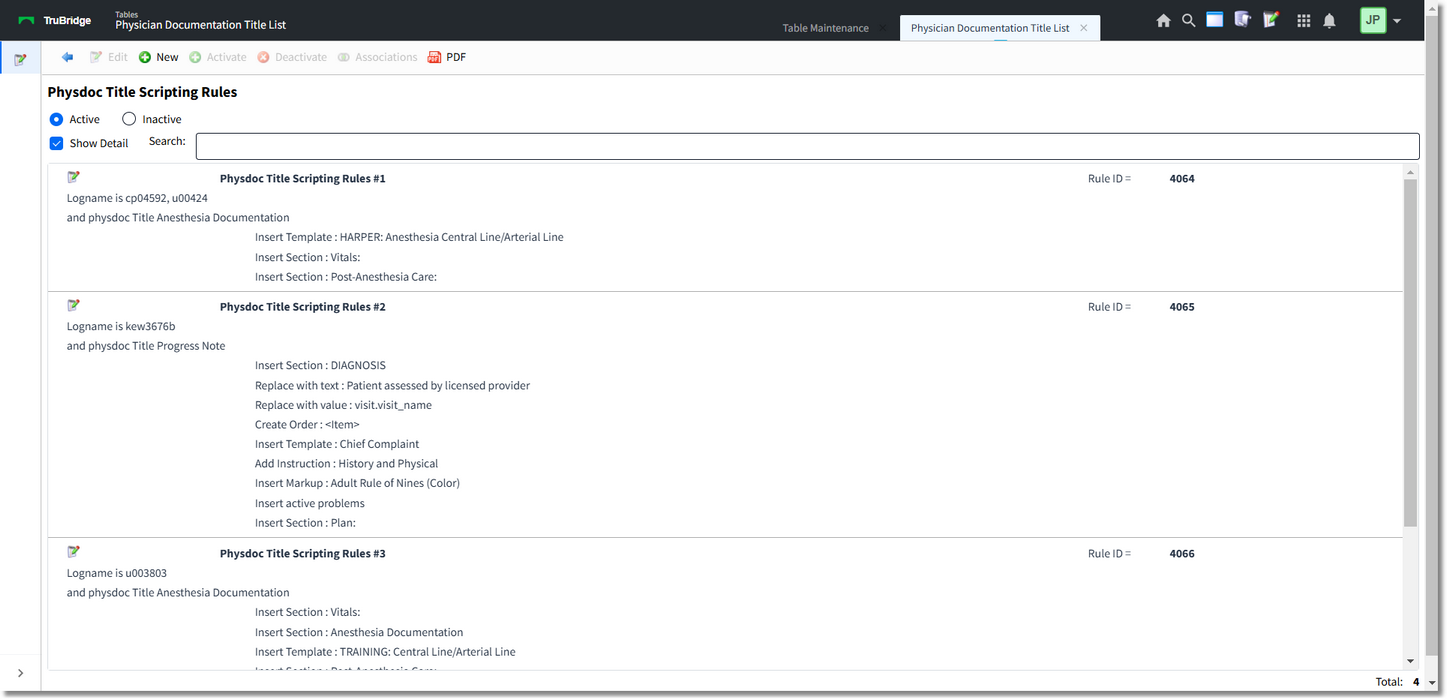
Task: Select the notepad icon in left sidebar
Action: 20,59
